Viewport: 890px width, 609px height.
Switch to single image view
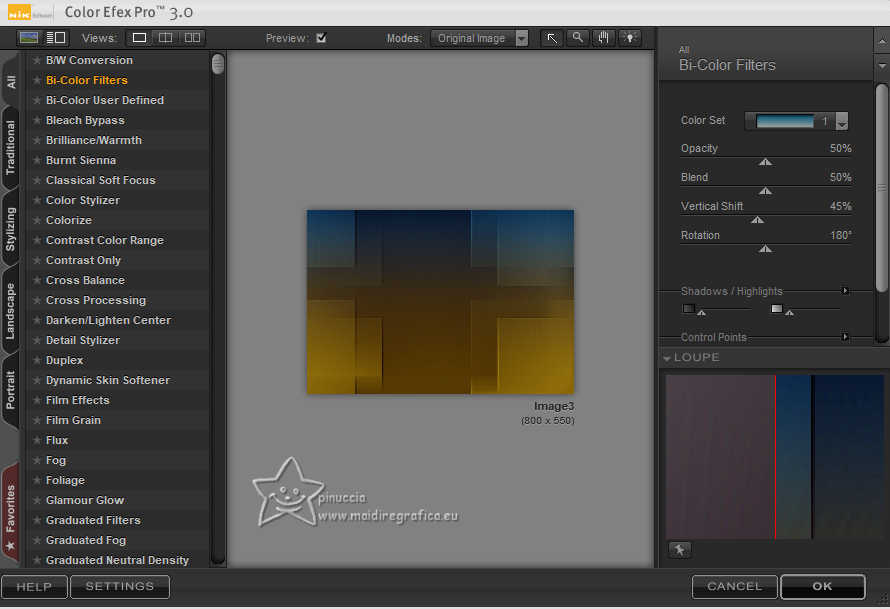pos(139,38)
